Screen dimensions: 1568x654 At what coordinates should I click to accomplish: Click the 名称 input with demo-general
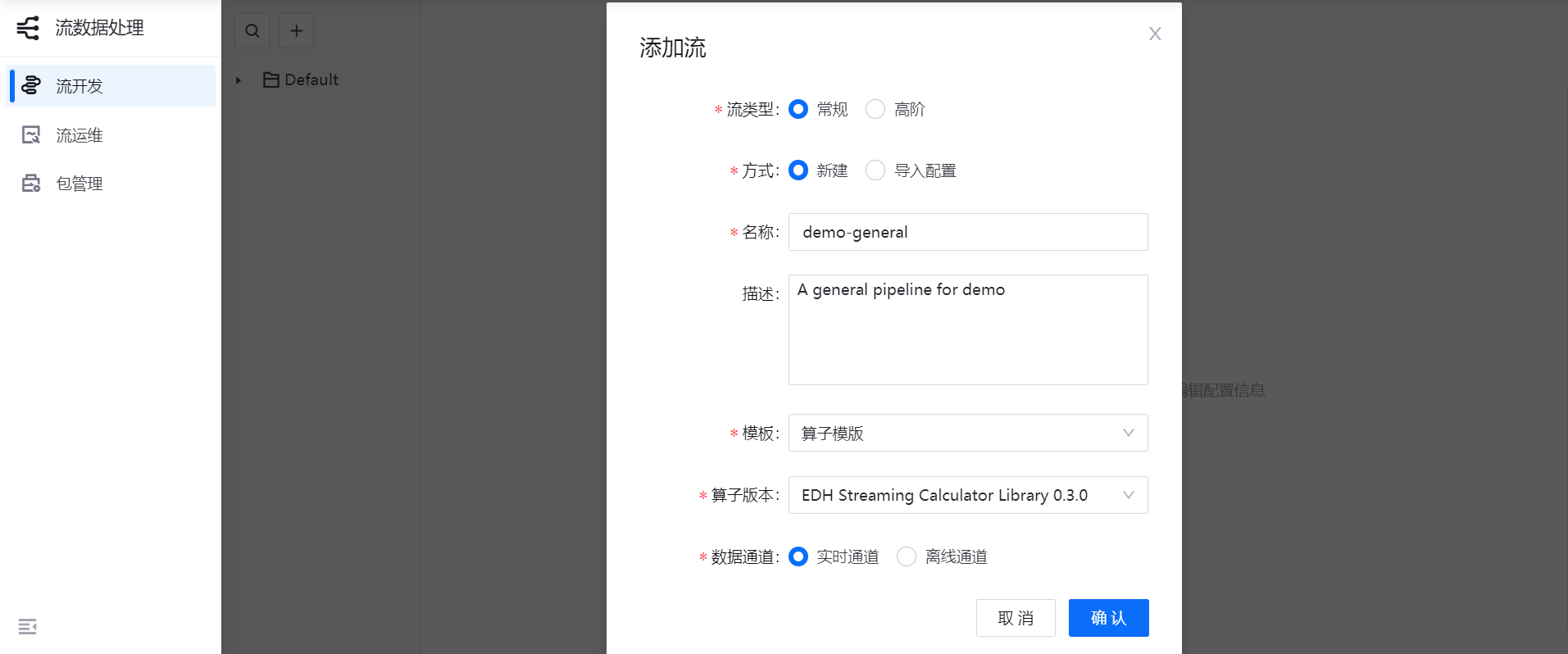click(968, 232)
